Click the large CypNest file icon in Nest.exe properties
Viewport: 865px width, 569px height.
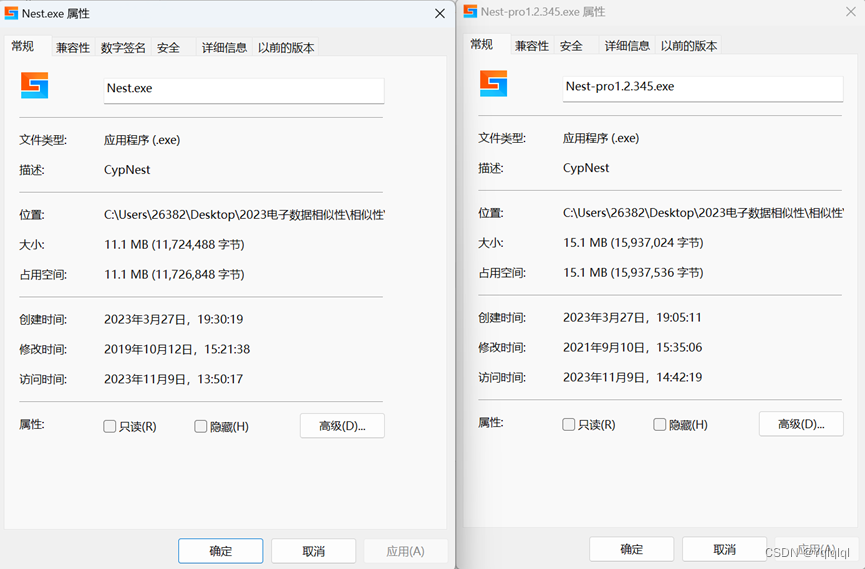[x=35, y=86]
